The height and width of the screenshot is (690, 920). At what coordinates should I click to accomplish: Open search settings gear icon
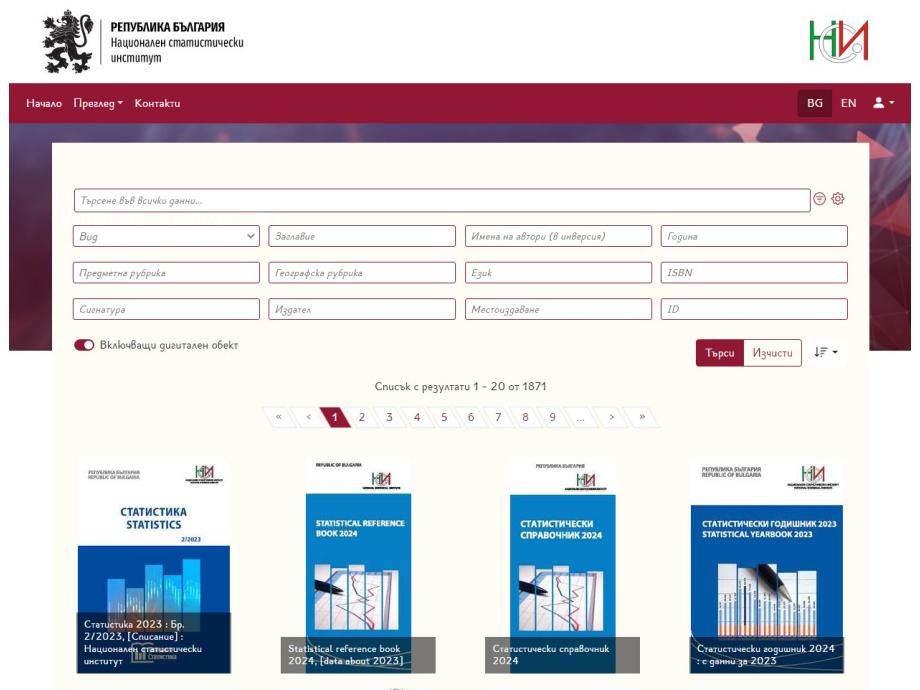[838, 200]
